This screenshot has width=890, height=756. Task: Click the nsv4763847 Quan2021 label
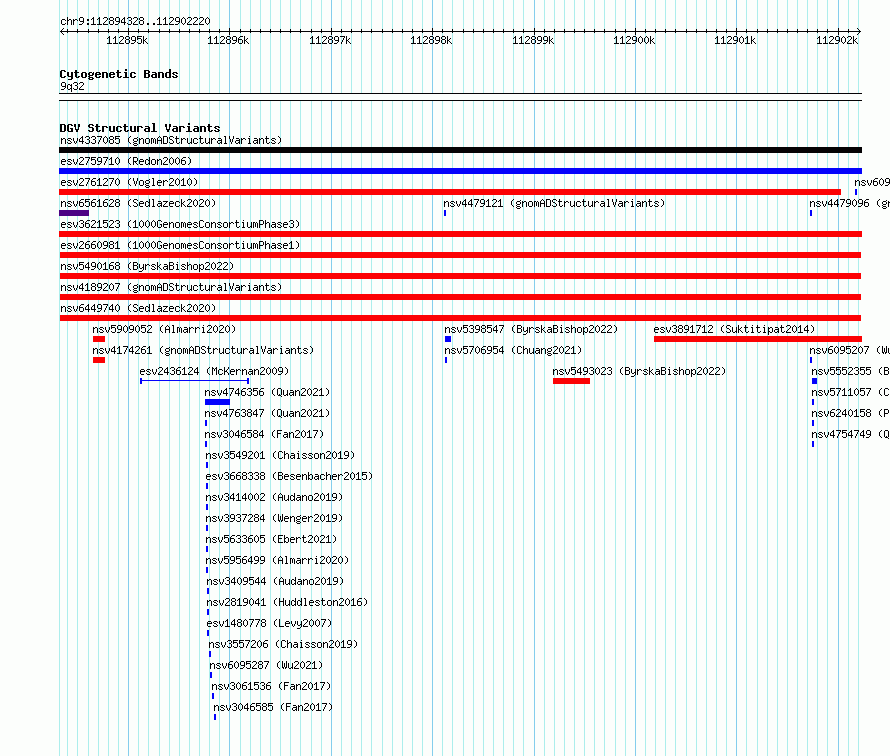(267, 413)
